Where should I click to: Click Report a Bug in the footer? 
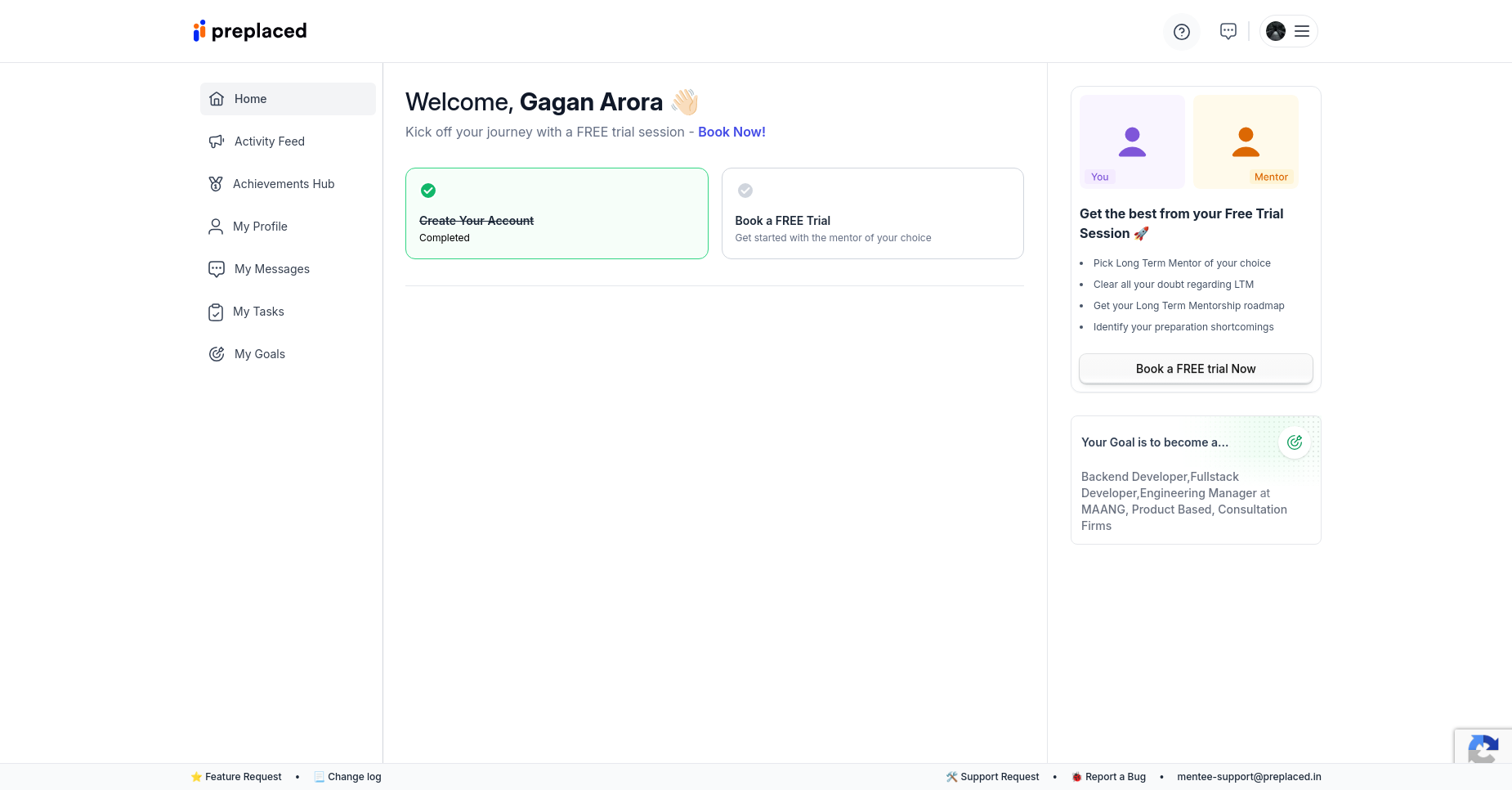(1115, 777)
